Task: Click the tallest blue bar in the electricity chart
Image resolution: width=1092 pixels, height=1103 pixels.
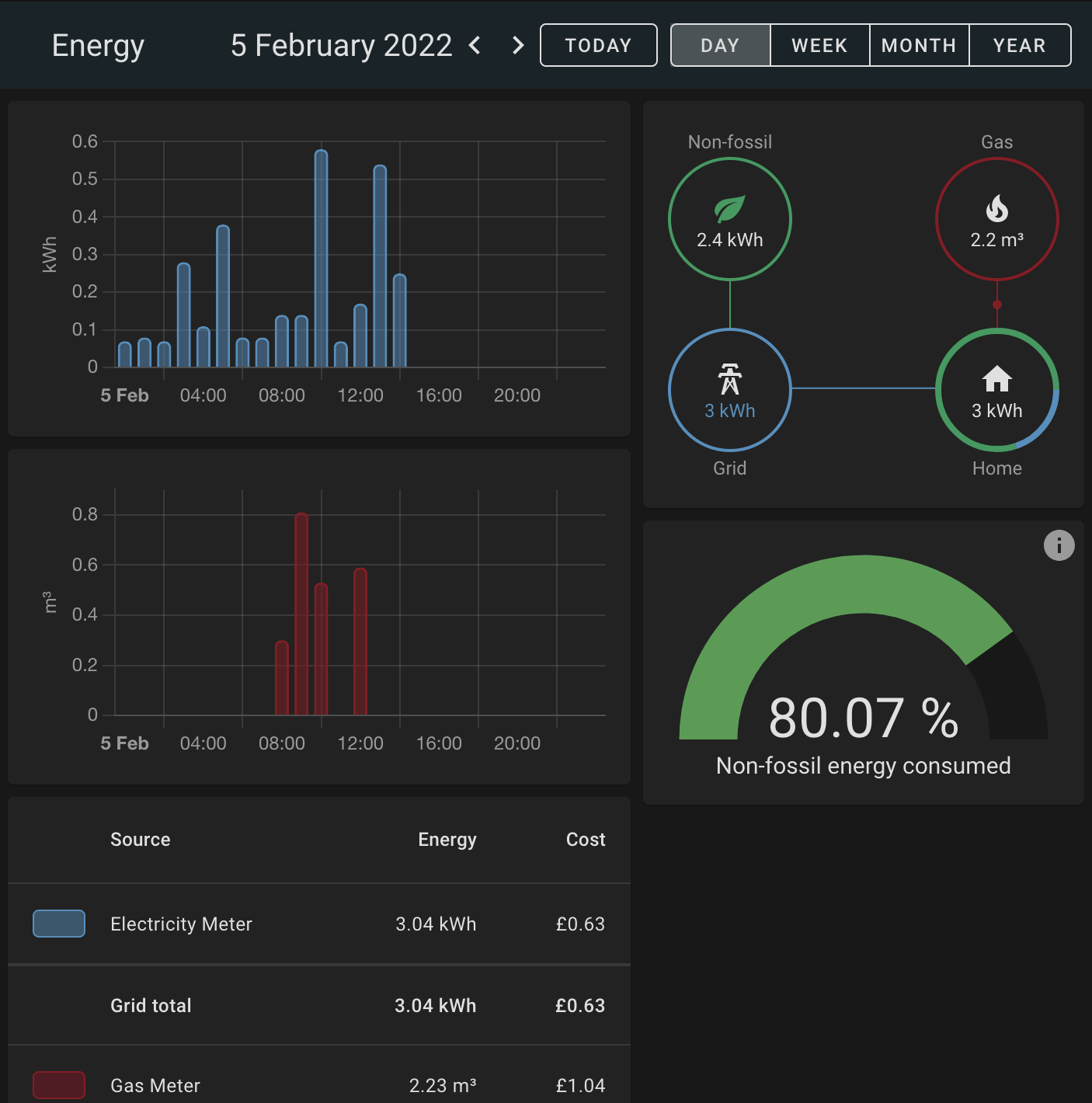Action: tap(322, 258)
